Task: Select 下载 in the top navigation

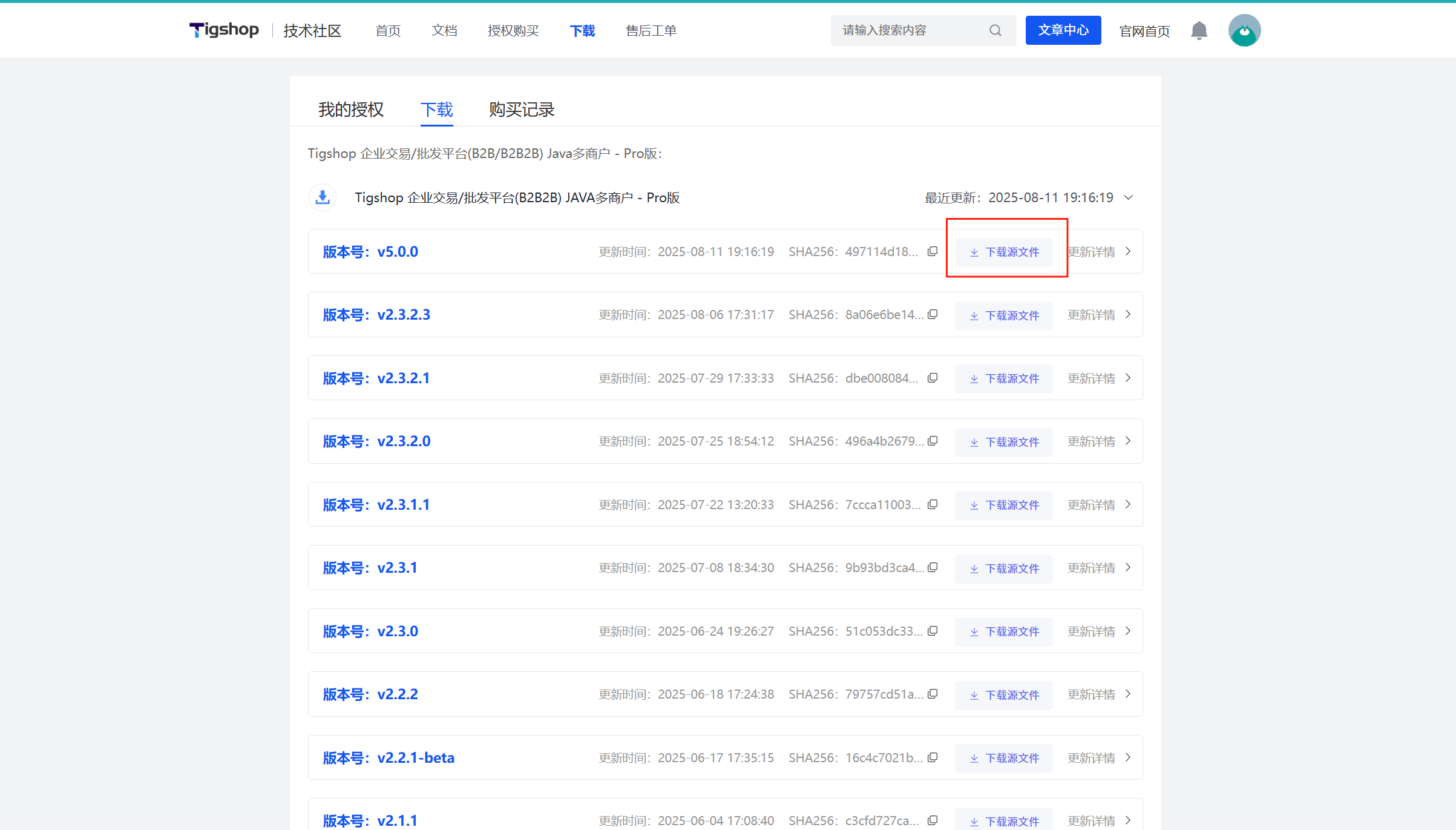Action: click(x=582, y=30)
